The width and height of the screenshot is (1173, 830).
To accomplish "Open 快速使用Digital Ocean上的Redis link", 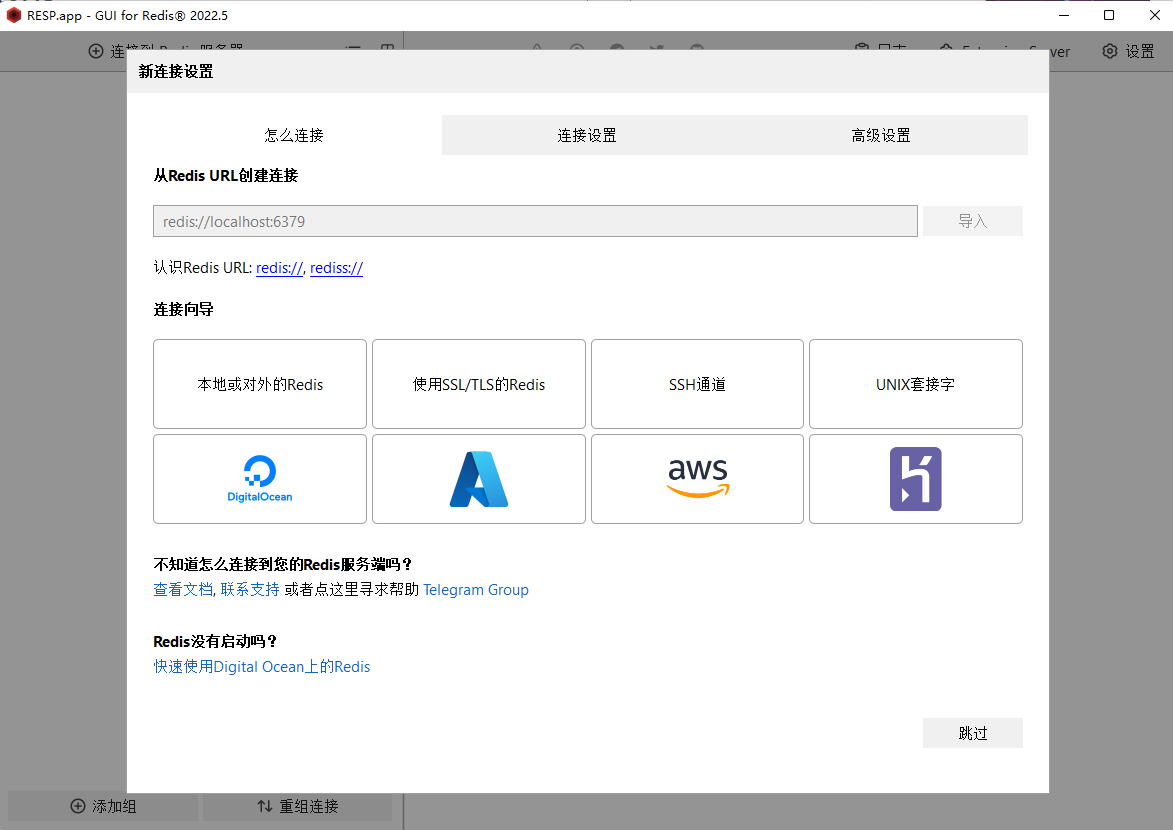I will 262,667.
